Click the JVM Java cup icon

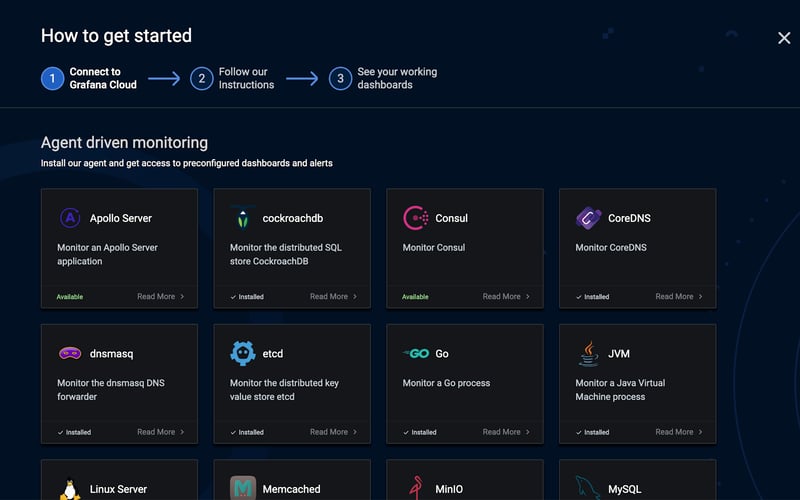pyautogui.click(x=589, y=353)
